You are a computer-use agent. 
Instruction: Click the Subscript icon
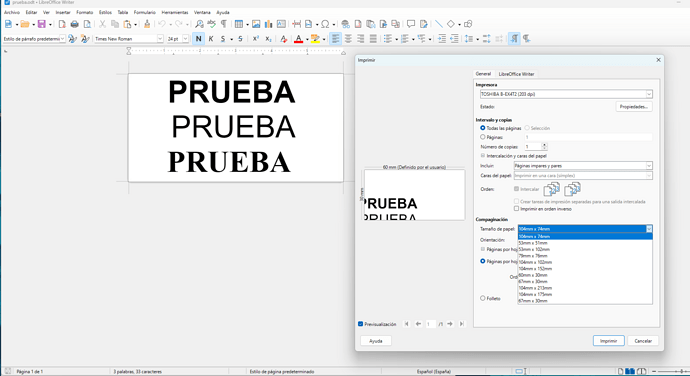click(268, 39)
